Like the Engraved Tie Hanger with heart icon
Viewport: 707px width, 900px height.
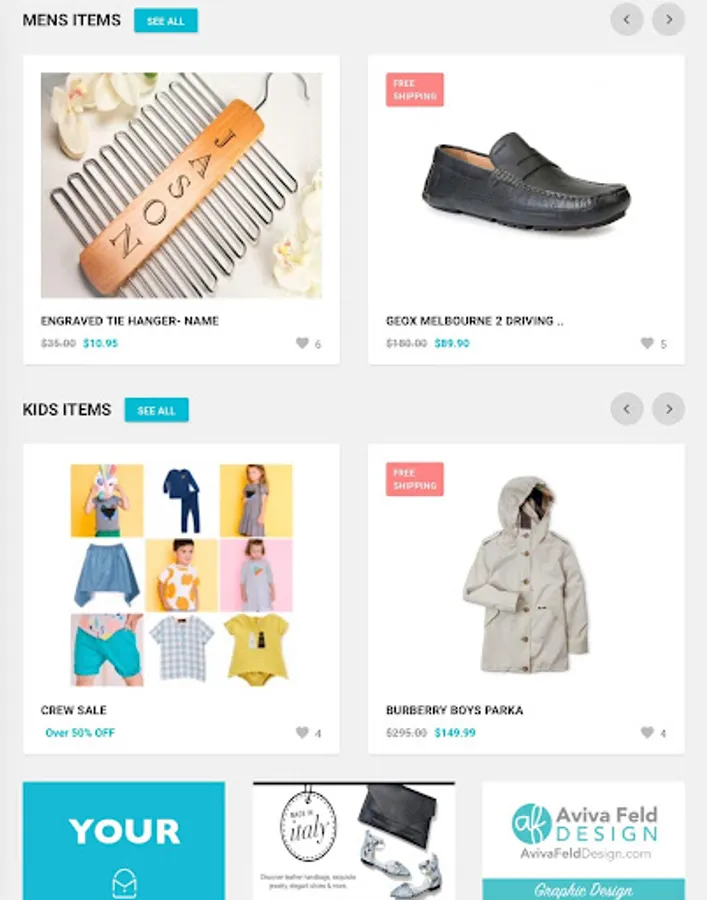[302, 343]
